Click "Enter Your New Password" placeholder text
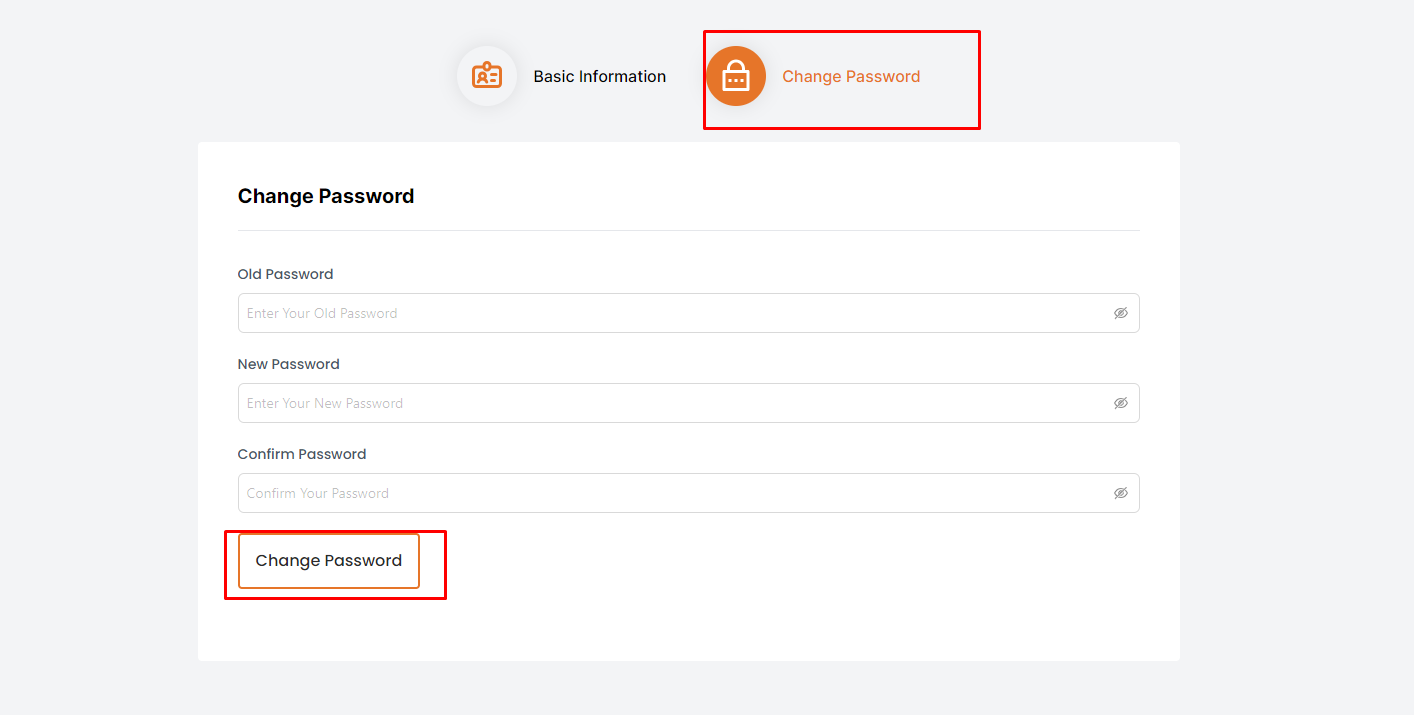The height and width of the screenshot is (715, 1414). pyautogui.click(x=325, y=403)
